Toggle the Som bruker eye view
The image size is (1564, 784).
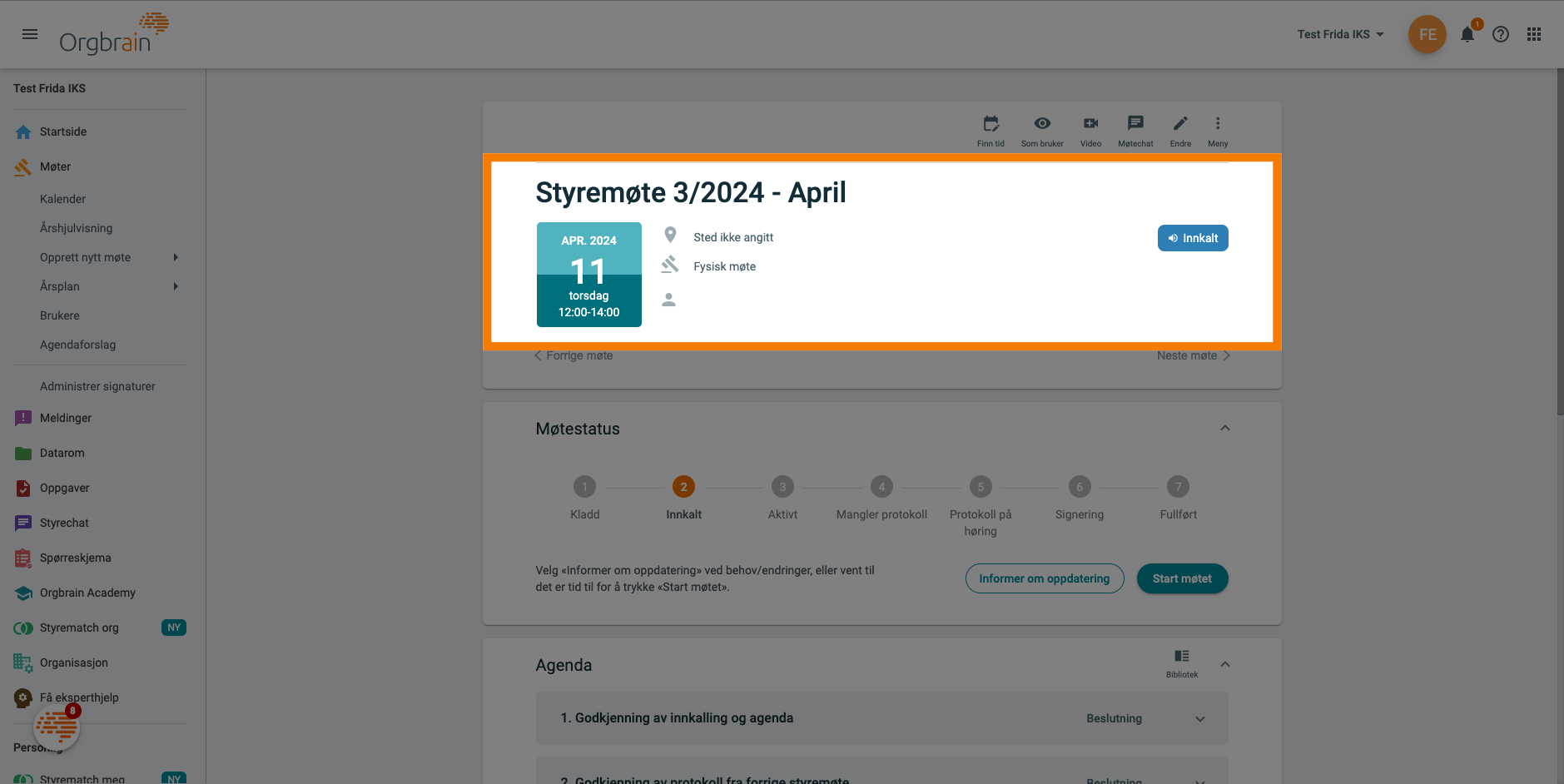(x=1042, y=124)
